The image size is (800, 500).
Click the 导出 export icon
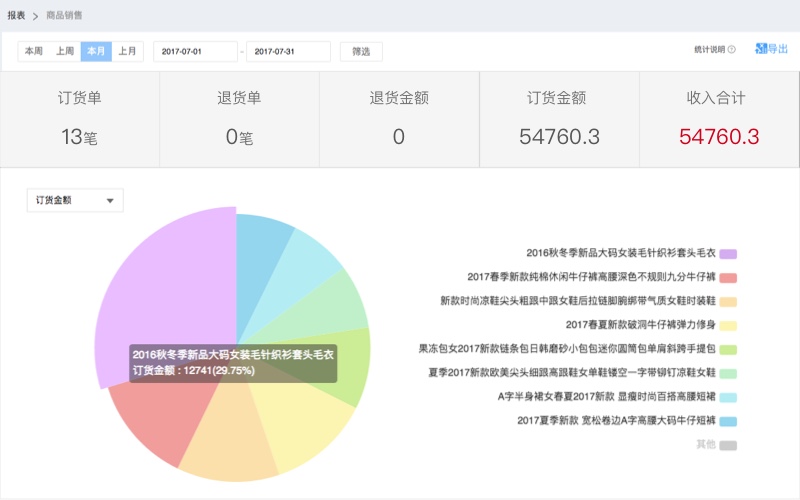[x=761, y=48]
